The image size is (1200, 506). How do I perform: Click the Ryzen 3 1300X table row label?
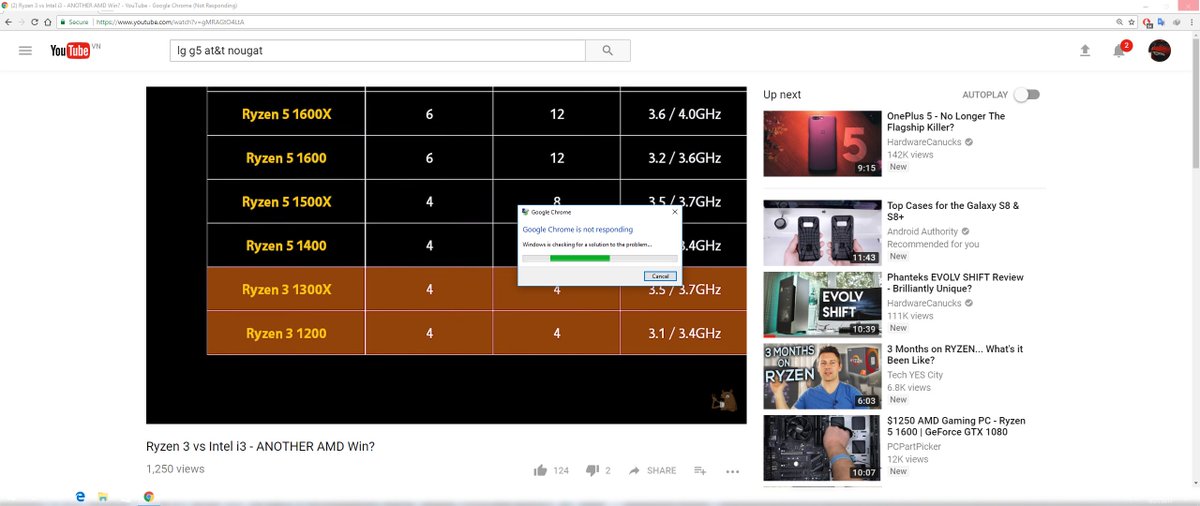pos(286,289)
